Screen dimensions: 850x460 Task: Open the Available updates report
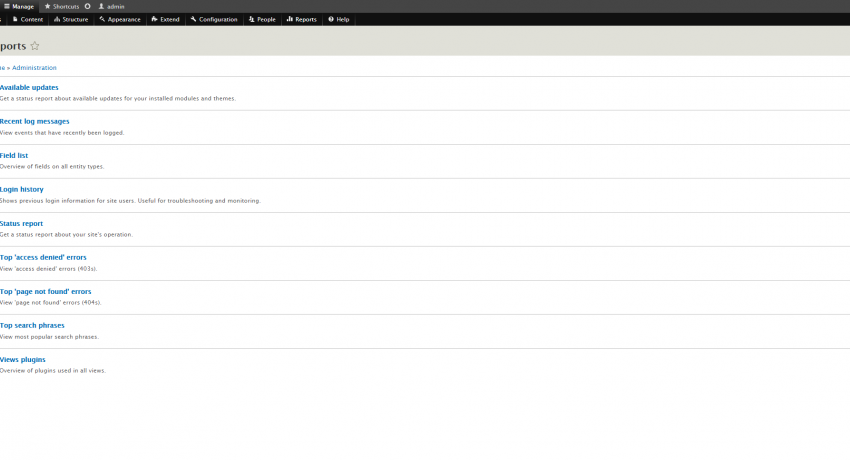tap(29, 87)
